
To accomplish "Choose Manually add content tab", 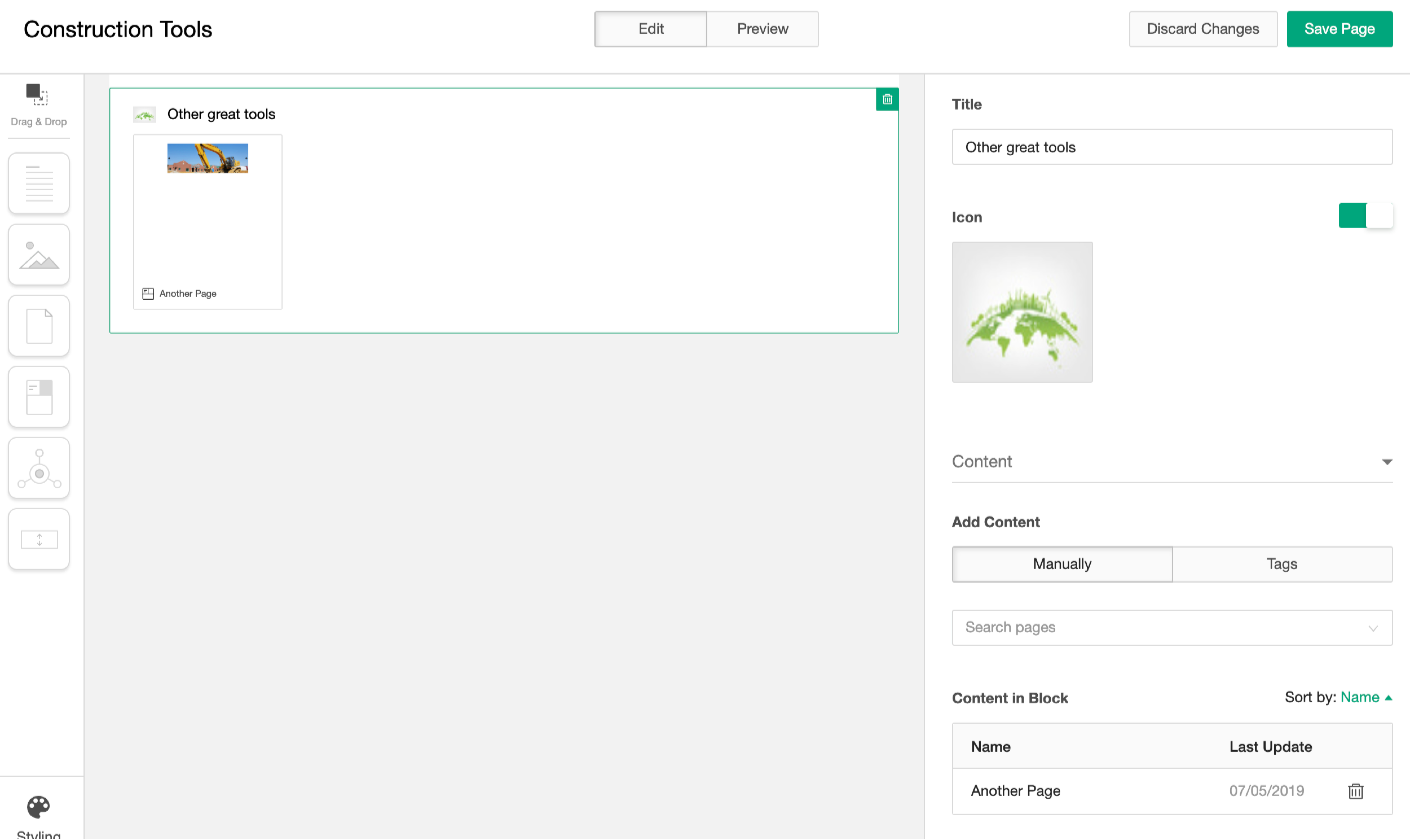I will pyautogui.click(x=1062, y=564).
